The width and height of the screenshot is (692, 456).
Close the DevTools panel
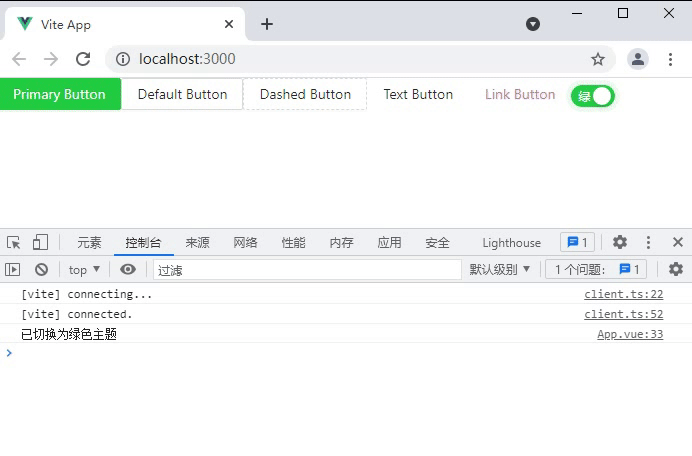678,242
